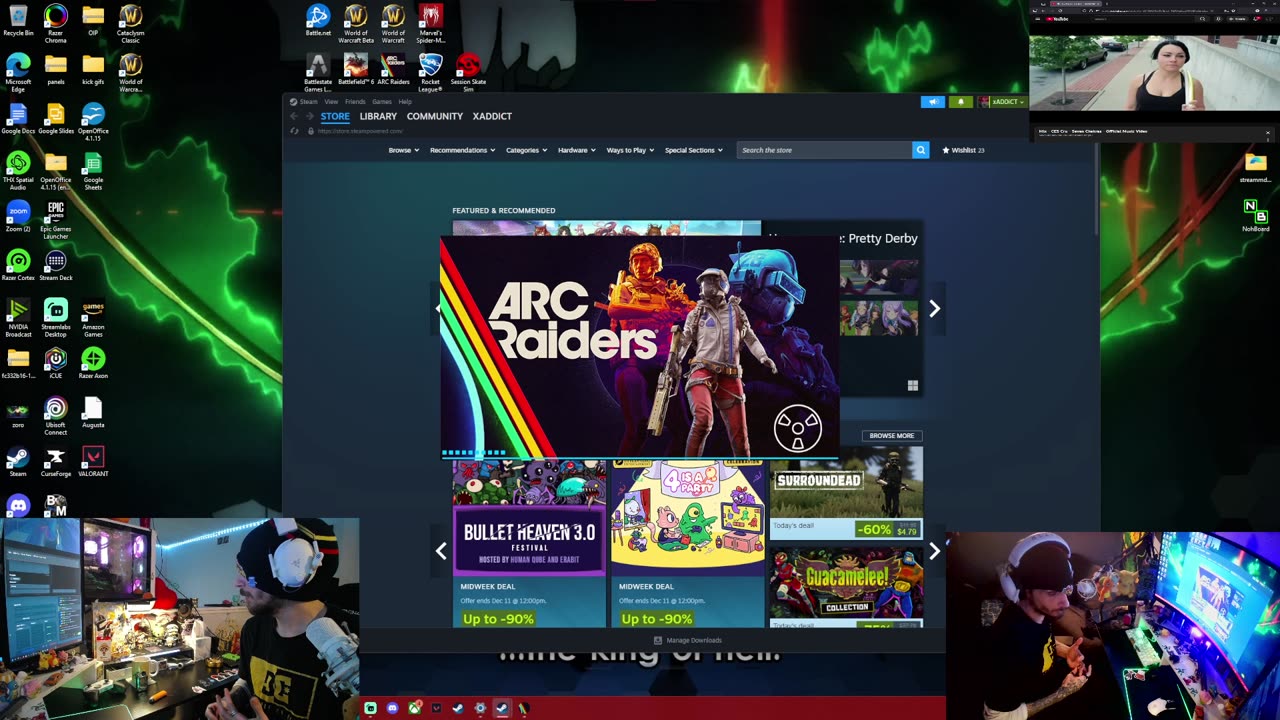Open the Friends menu in Steam
Screen dimensions: 1280x720
click(x=355, y=101)
